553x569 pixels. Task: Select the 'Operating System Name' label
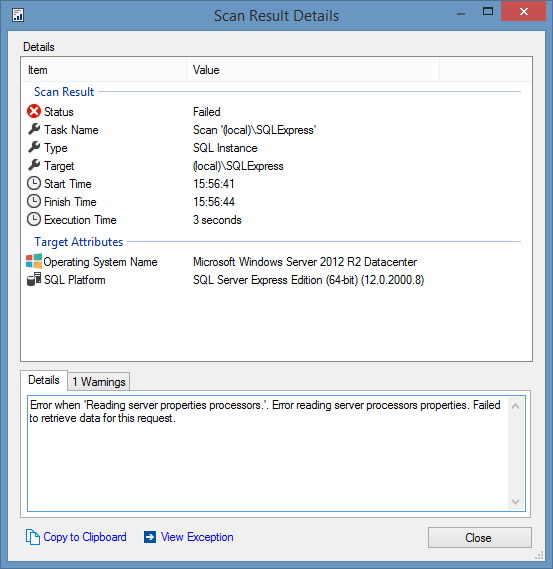click(101, 262)
